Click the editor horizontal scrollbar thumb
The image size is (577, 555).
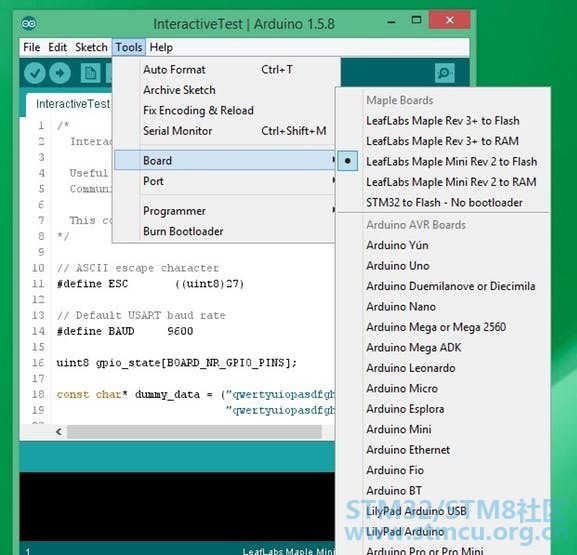tap(194, 432)
